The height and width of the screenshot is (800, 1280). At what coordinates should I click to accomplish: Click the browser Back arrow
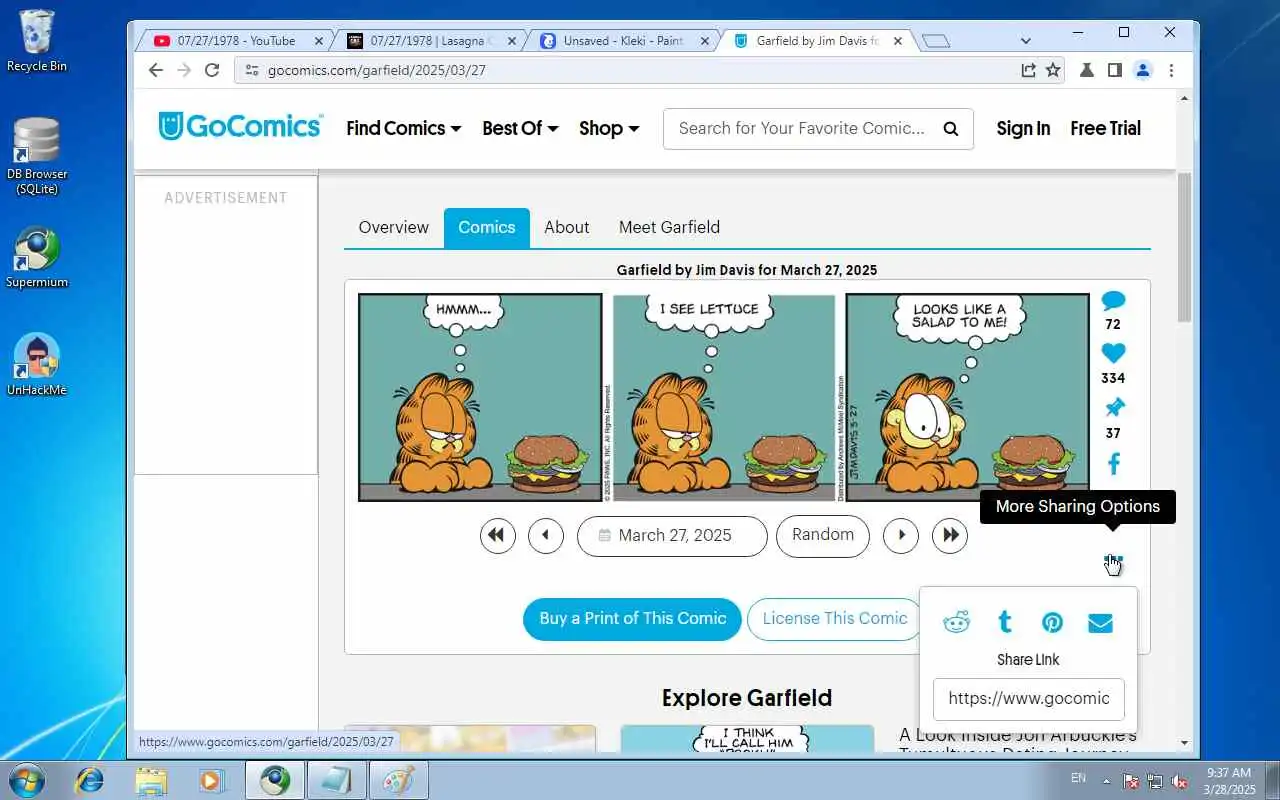[155, 70]
